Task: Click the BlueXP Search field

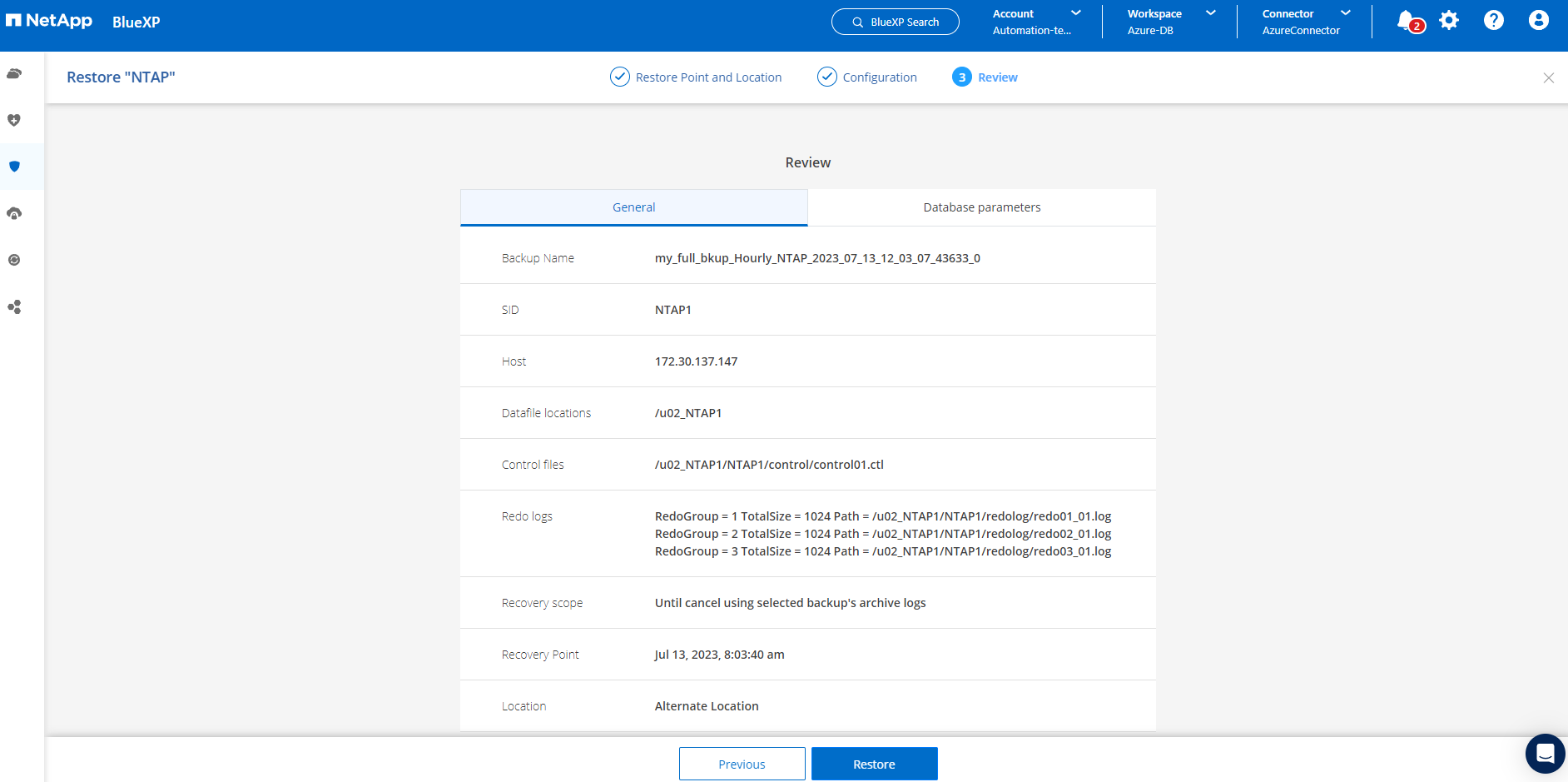Action: (896, 22)
